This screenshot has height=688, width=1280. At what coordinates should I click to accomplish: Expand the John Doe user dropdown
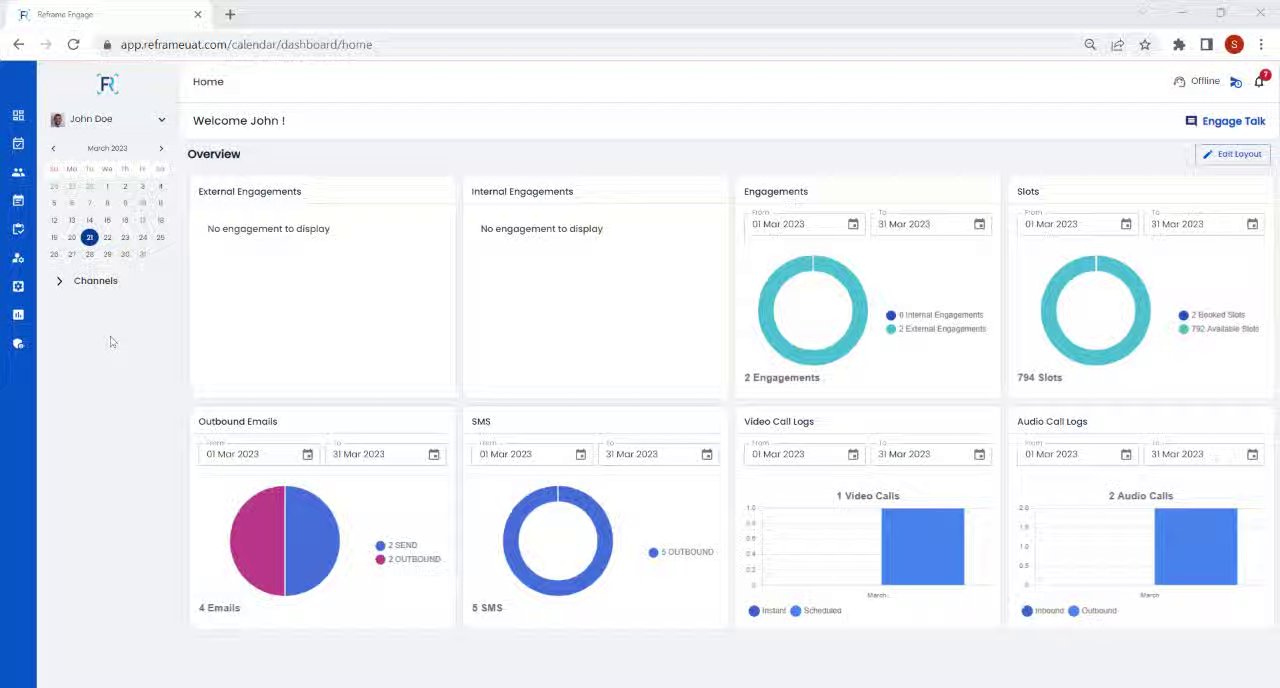[x=161, y=119]
